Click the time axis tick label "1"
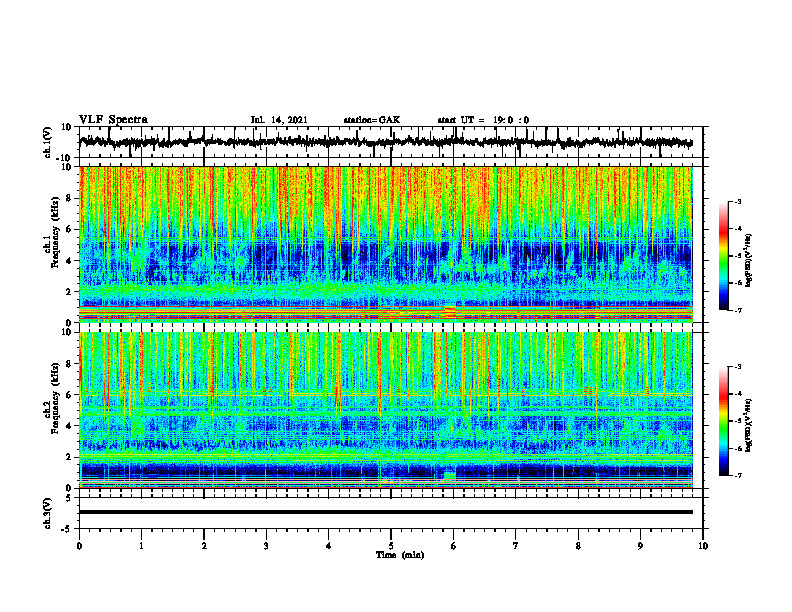The image size is (792, 612). pos(141,546)
